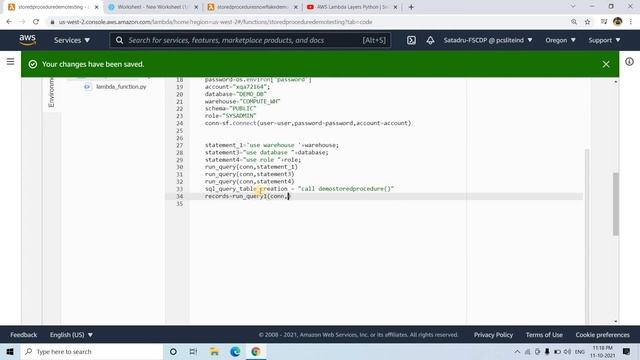Open the Windows Start menu

pos(10,351)
